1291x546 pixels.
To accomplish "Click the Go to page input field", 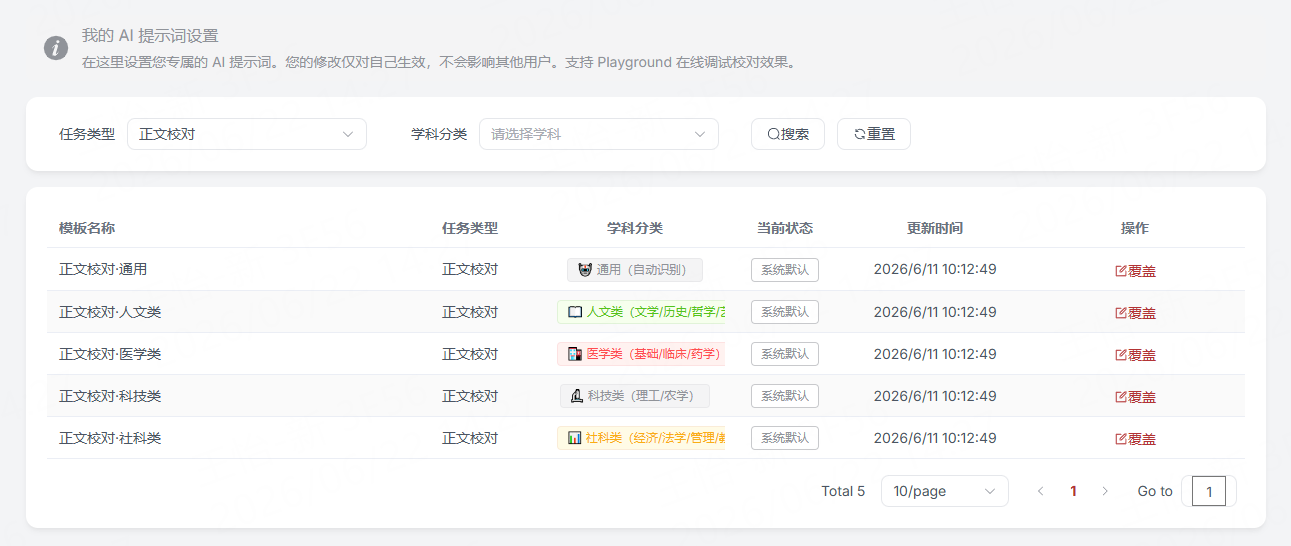I will [1209, 491].
